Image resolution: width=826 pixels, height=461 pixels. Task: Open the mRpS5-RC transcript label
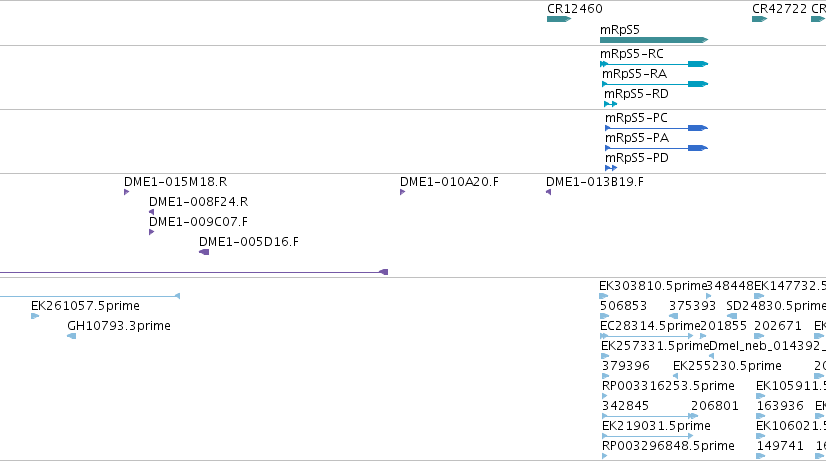tap(632, 54)
